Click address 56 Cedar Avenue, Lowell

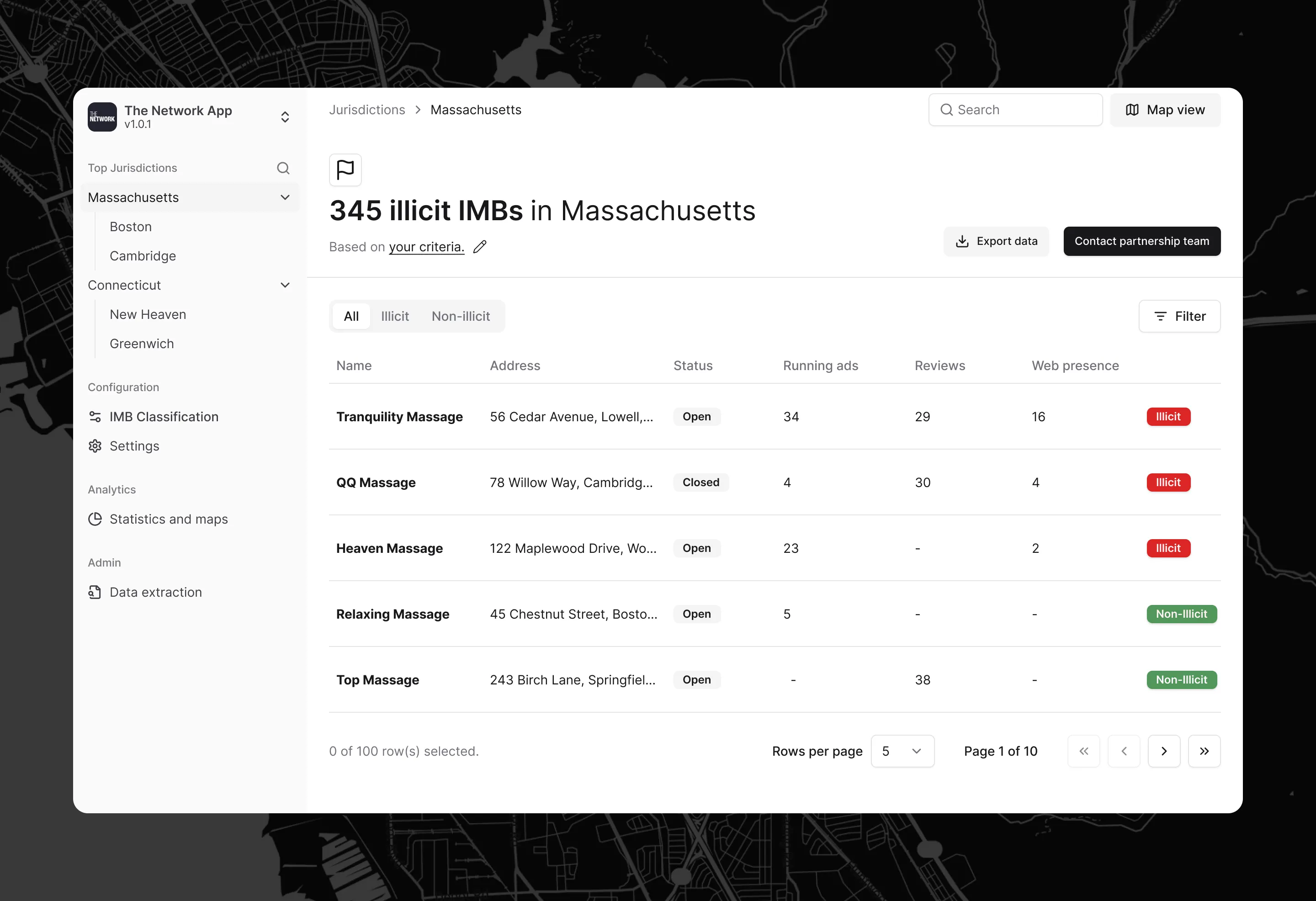571,417
